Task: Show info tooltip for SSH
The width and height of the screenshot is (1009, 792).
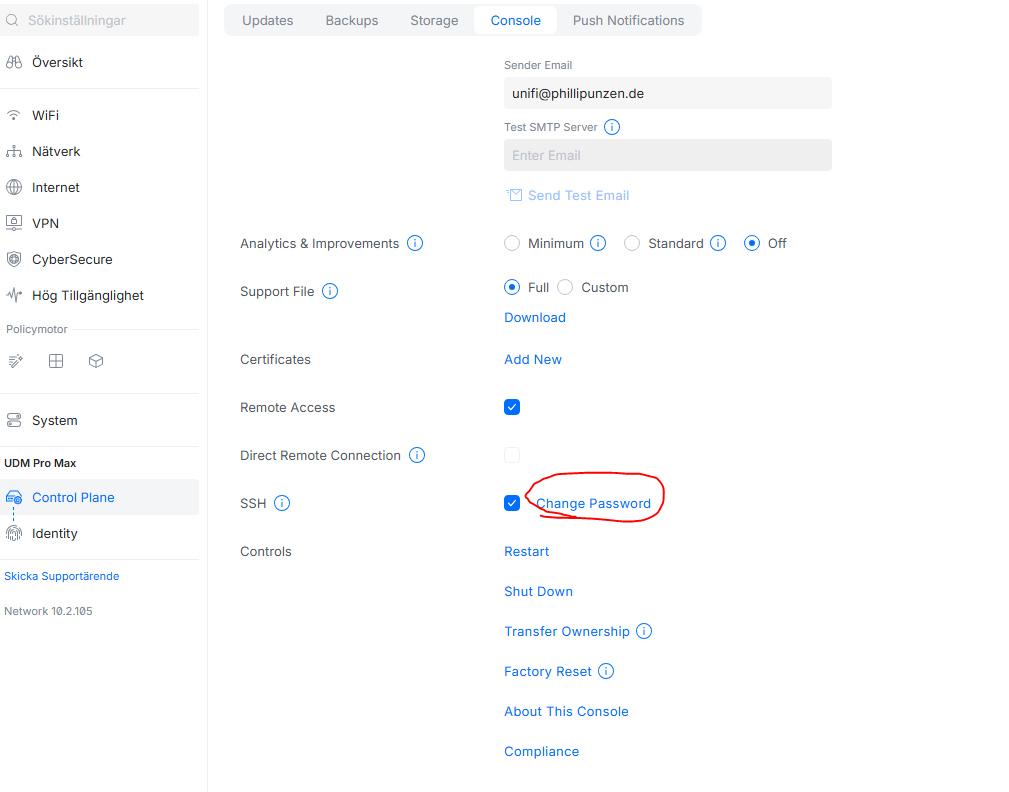Action: click(282, 503)
